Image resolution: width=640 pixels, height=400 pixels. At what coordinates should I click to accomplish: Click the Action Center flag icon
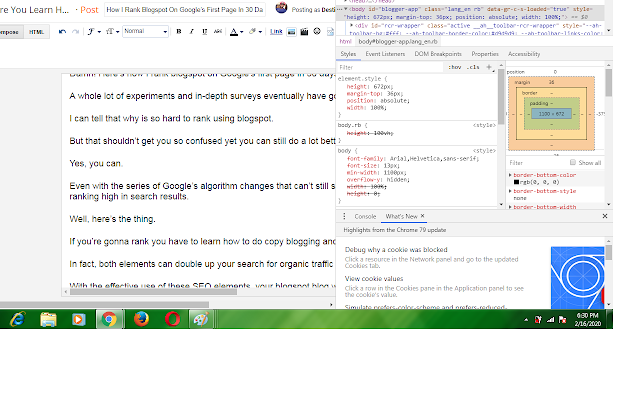click(x=562, y=320)
